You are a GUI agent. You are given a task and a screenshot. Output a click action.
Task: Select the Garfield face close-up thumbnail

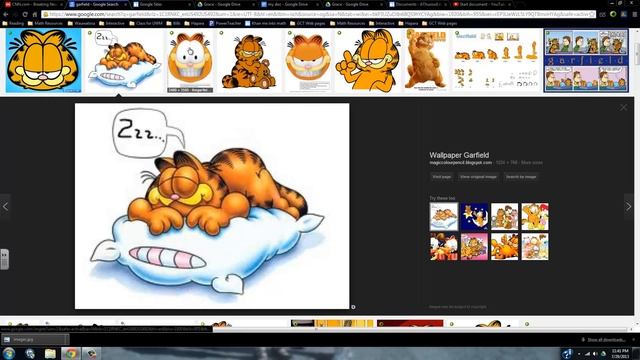point(43,60)
